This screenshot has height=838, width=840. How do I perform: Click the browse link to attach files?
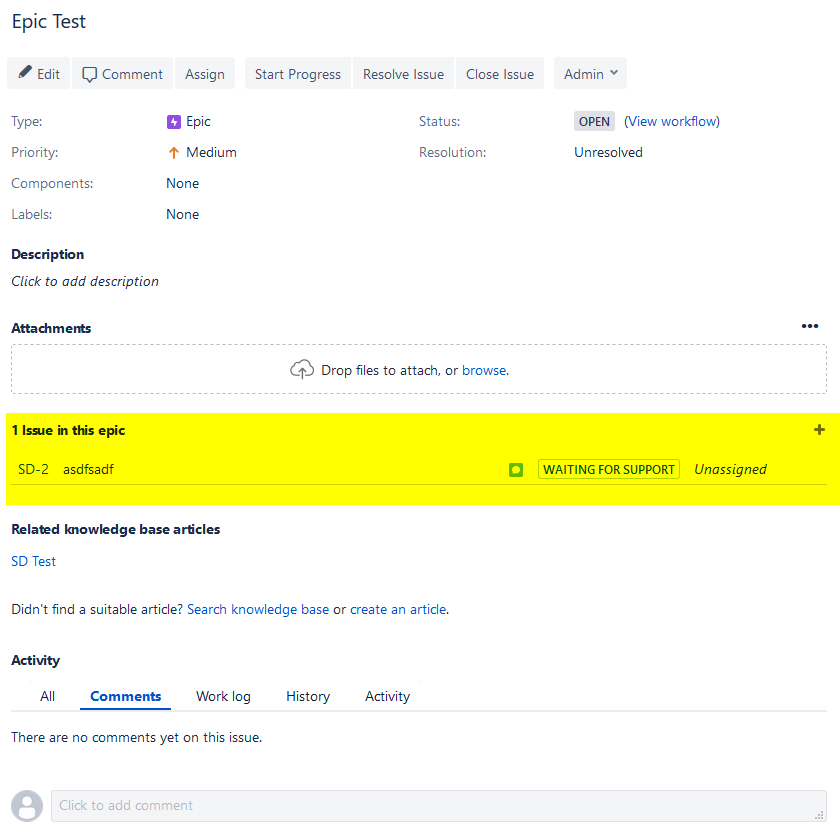[x=485, y=370]
